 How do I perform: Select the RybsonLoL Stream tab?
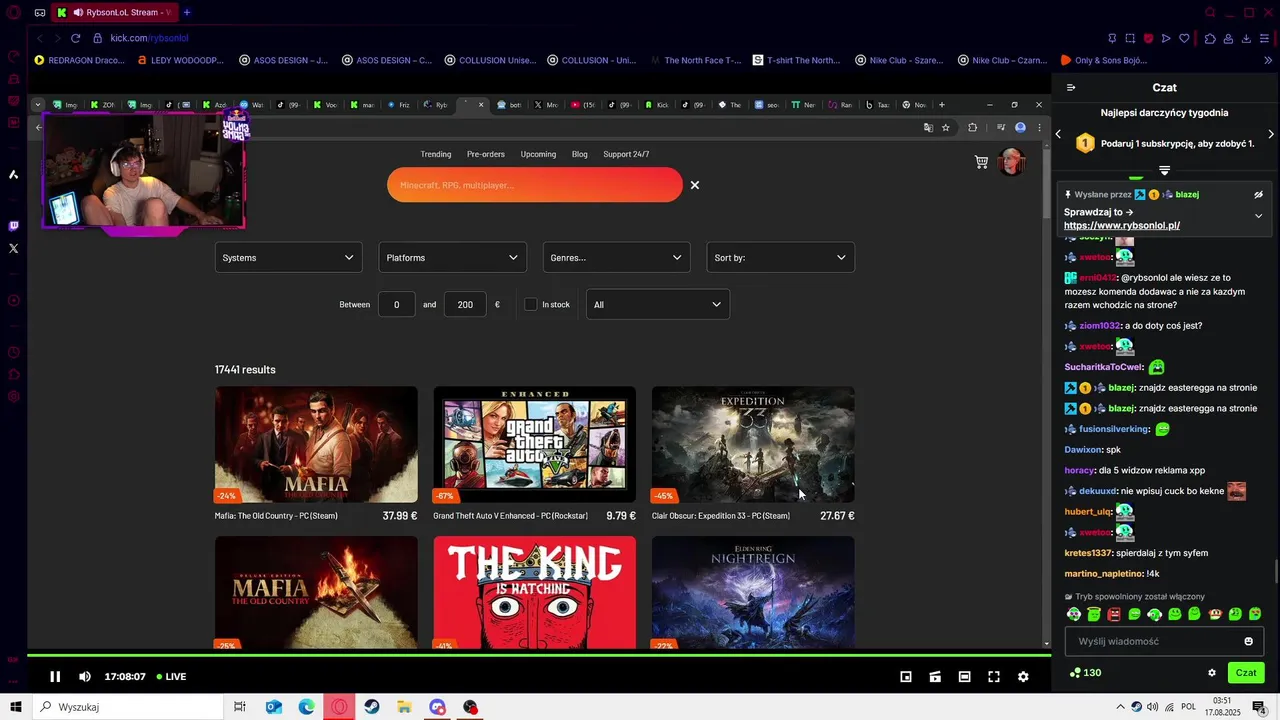pos(116,13)
